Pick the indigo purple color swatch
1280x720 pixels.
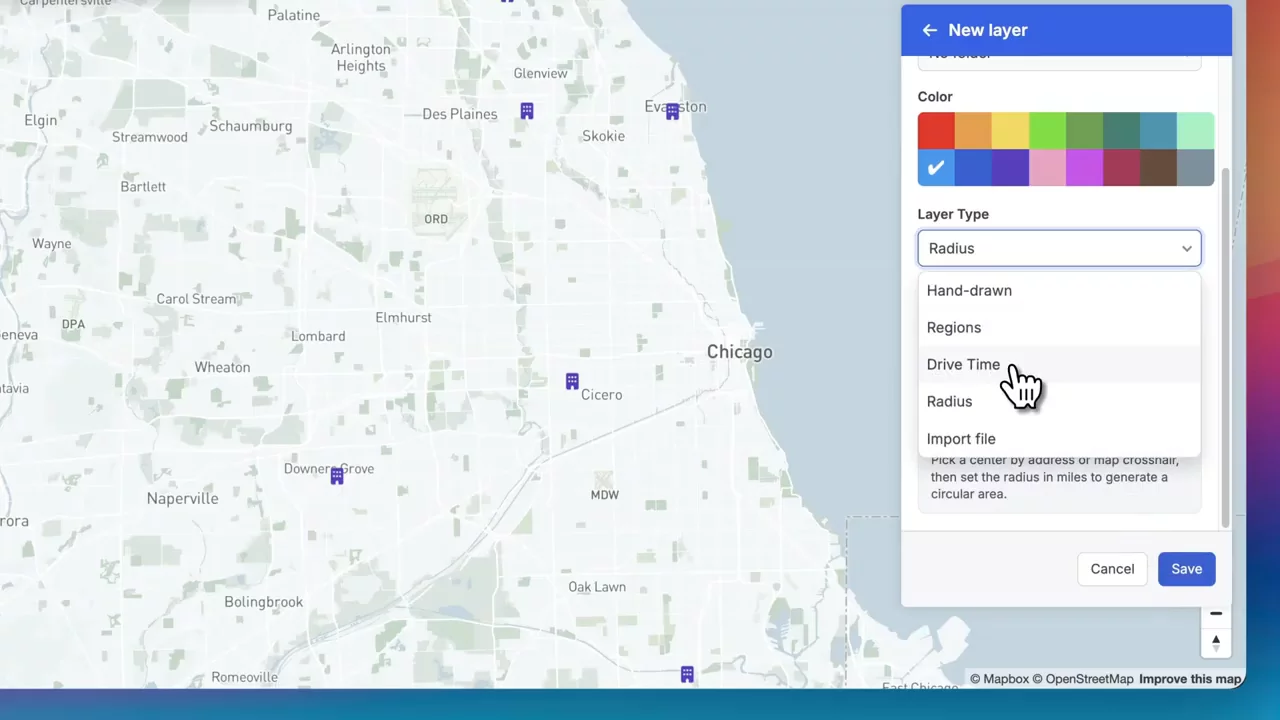(1010, 168)
